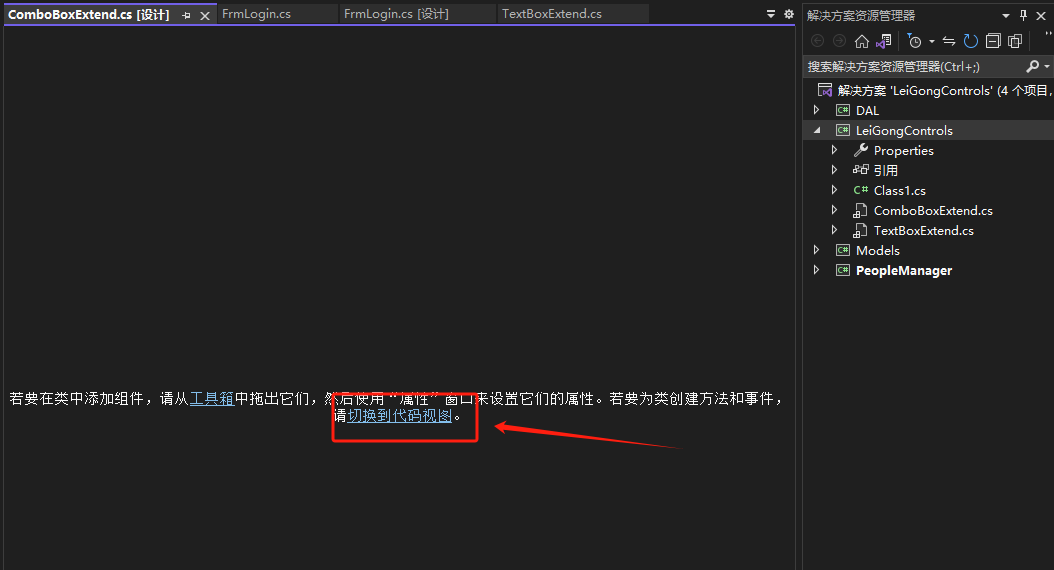Select the Properties item label
This screenshot has width=1054, height=570.
[903, 151]
